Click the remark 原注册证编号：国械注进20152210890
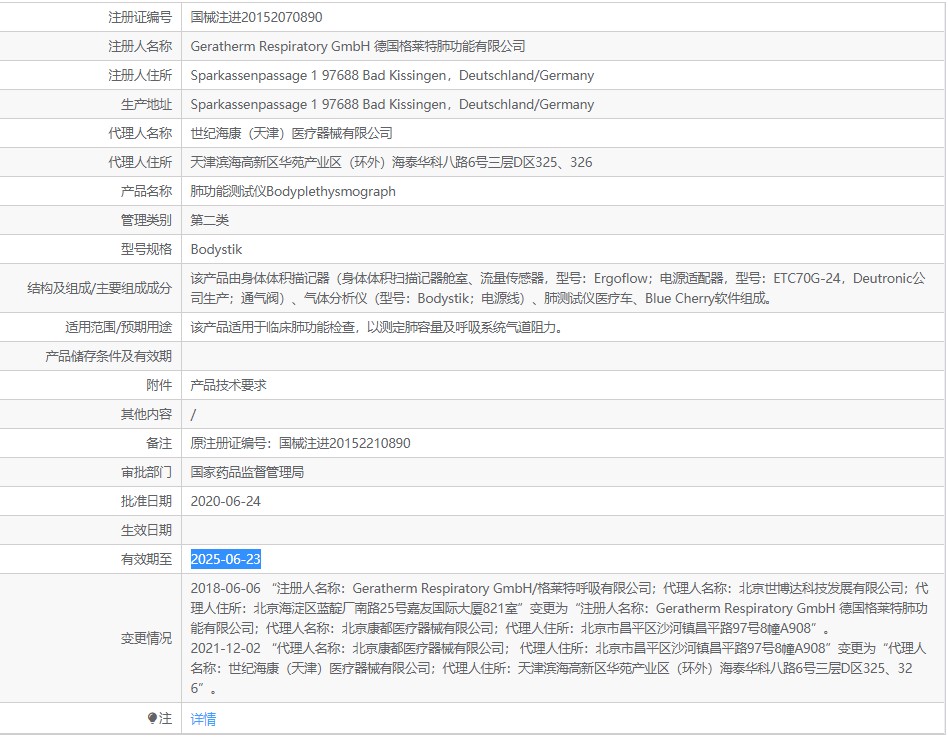Image resolution: width=948 pixels, height=742 pixels. (300, 443)
